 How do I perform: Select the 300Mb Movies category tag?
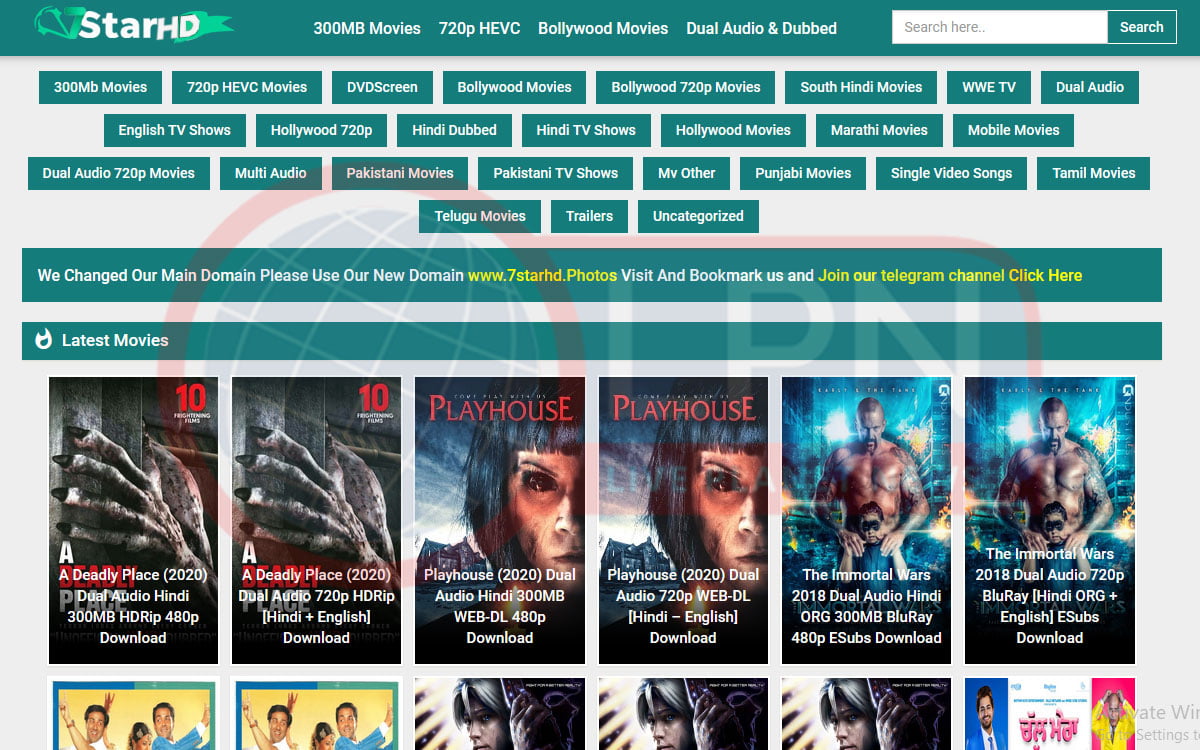[100, 87]
